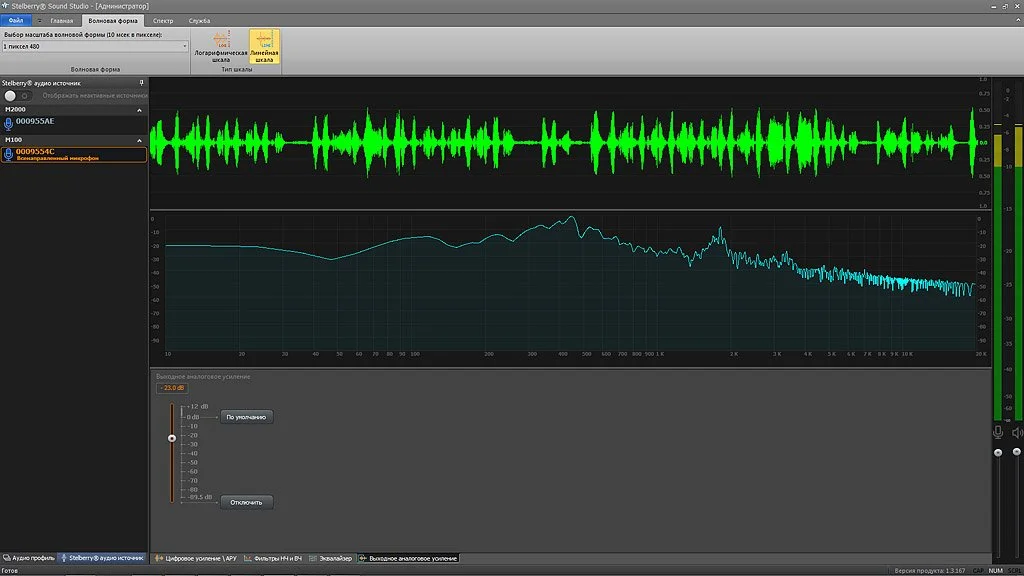Collapse the ribbon using the top-right chevron
The height and width of the screenshot is (576, 1024).
(x=1017, y=21)
